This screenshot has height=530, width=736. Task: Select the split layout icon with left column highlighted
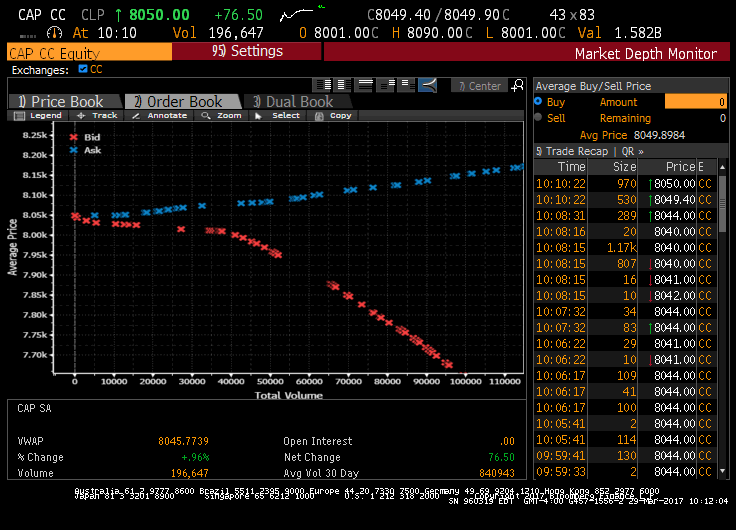[344, 85]
